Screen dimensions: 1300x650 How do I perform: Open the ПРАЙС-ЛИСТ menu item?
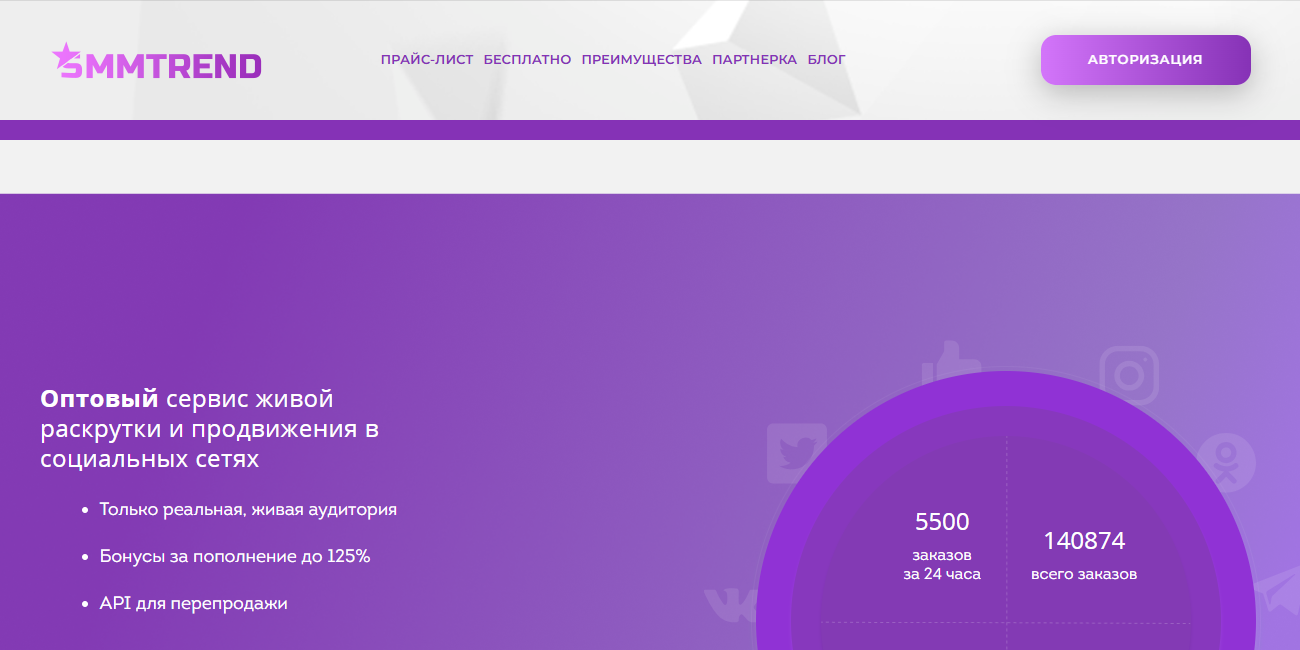pos(427,60)
